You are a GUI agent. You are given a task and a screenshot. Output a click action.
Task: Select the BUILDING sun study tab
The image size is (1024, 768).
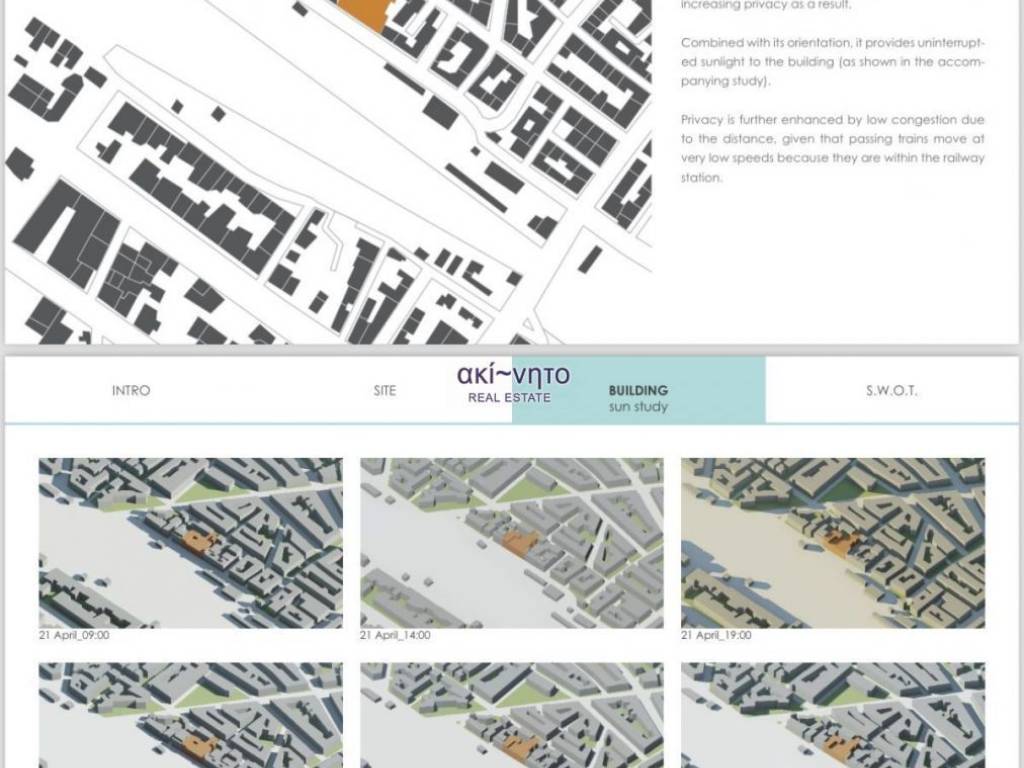(x=638, y=397)
